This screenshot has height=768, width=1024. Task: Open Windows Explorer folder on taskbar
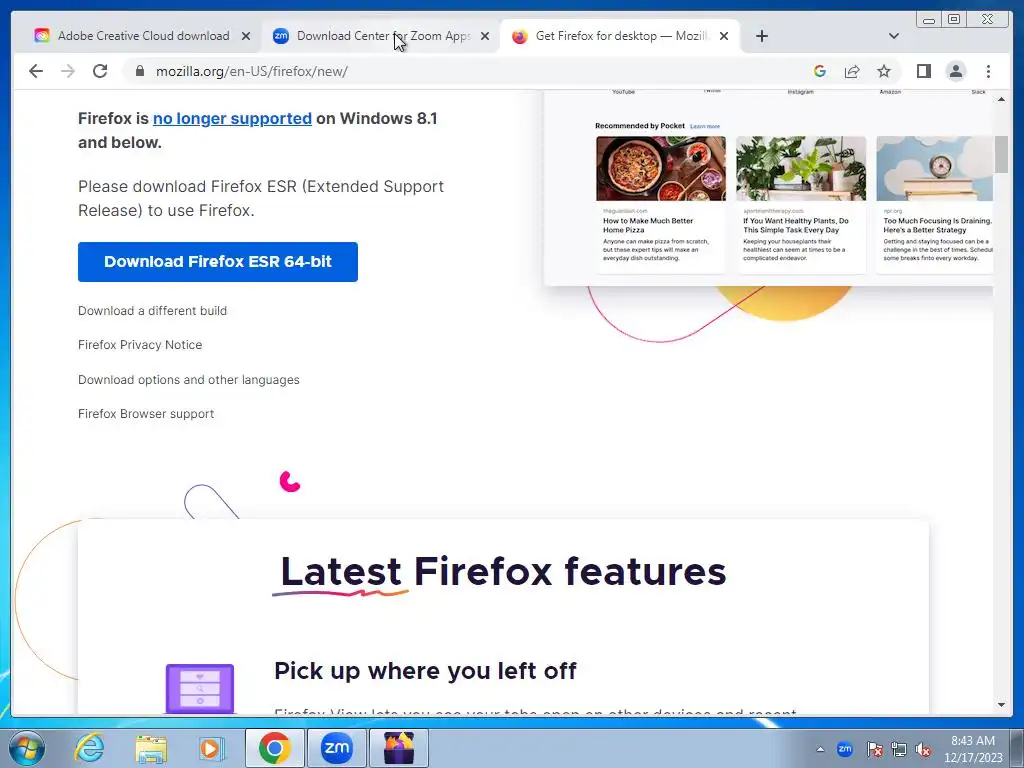click(x=151, y=748)
